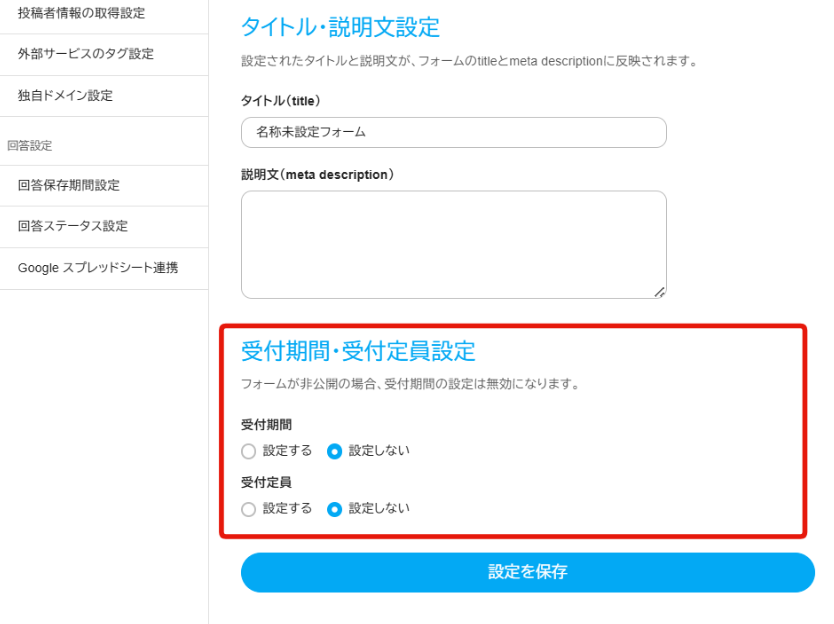This screenshot has height=624, width=834.
Task: Select 設定しない for 受付期間
Action: coord(335,451)
